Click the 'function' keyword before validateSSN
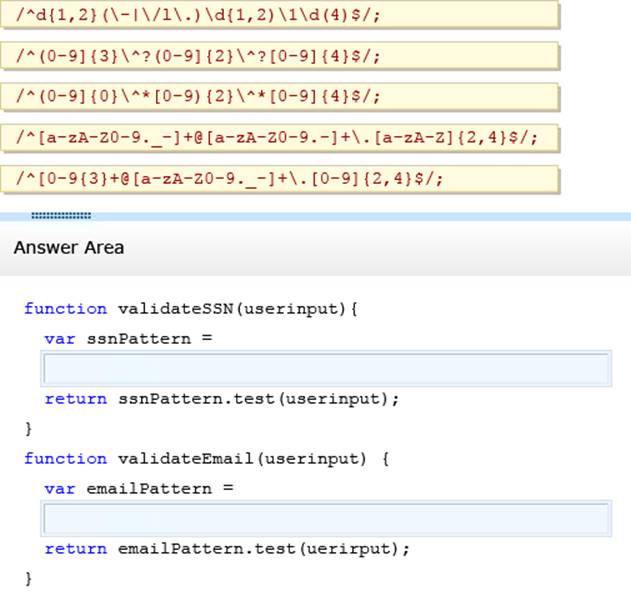Viewport: 631px width, 596px height. coord(65,308)
